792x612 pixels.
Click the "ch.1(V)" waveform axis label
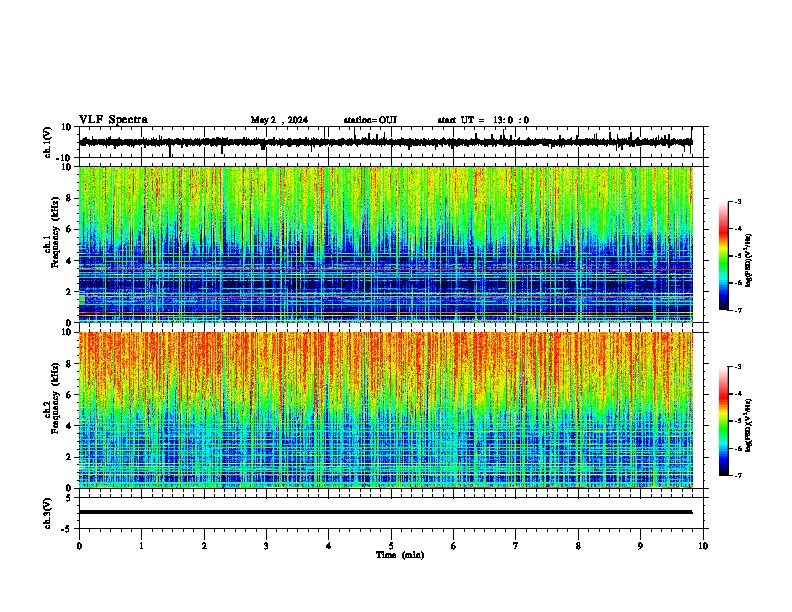tap(48, 142)
